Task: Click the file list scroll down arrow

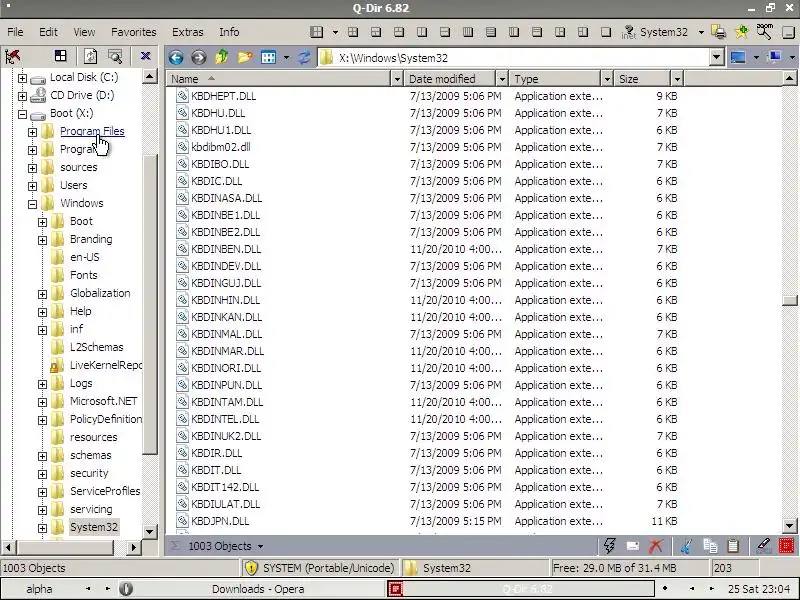Action: 789,525
